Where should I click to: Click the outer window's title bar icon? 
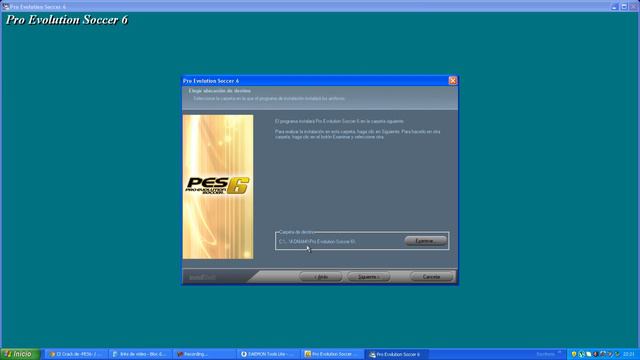(x=6, y=7)
